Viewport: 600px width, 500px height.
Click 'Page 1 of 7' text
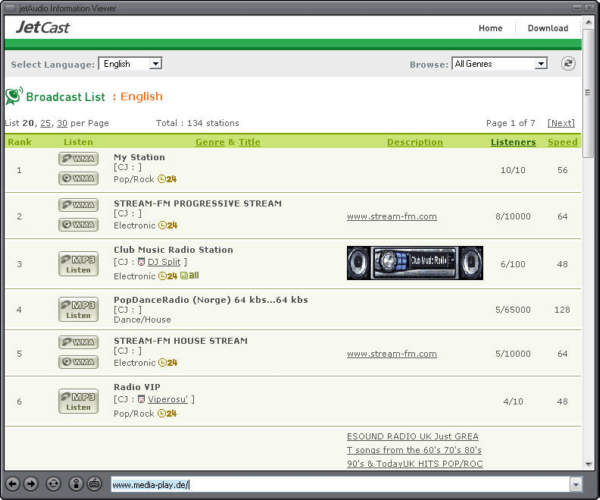click(x=510, y=123)
